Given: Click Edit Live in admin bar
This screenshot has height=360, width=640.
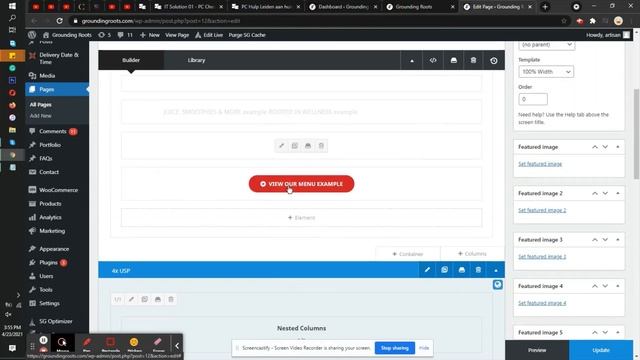Looking at the screenshot, I should tap(209, 35).
